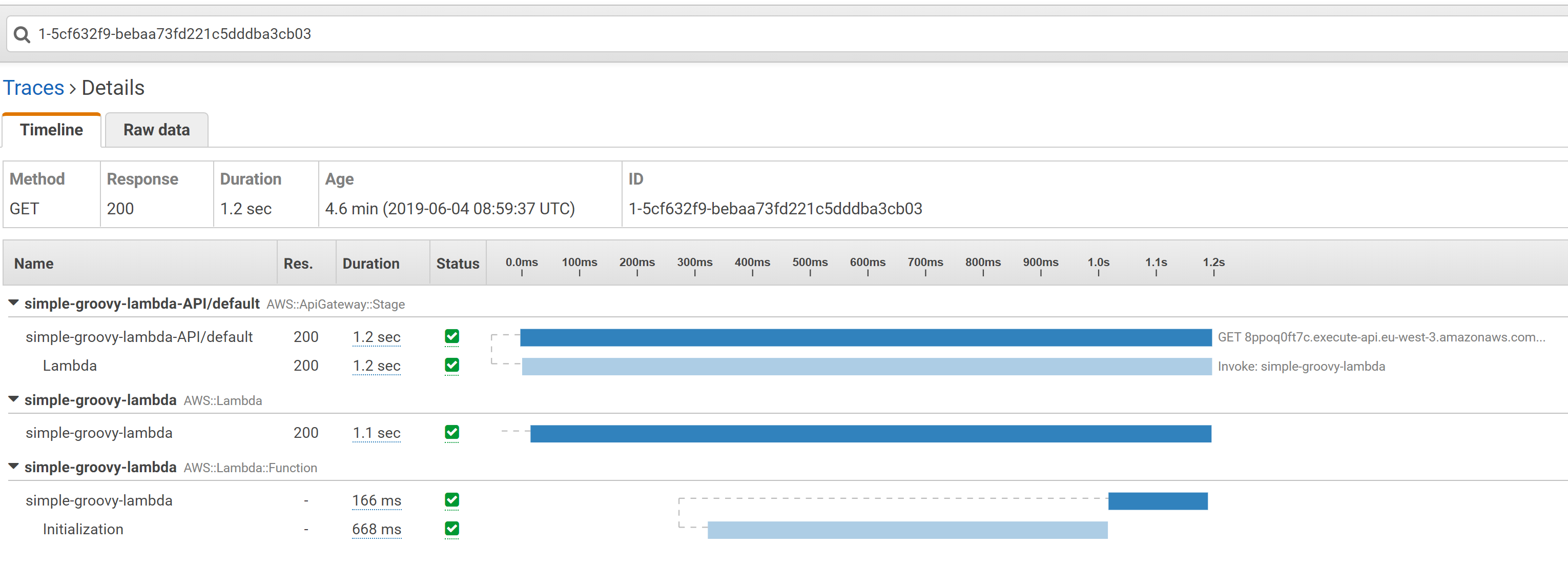Click status check for Initialization row

[x=451, y=529]
